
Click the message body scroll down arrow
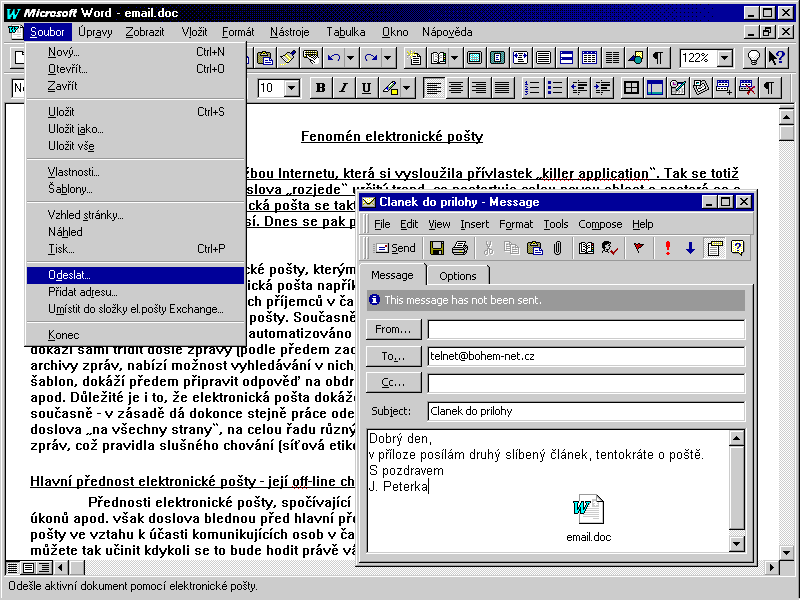736,544
